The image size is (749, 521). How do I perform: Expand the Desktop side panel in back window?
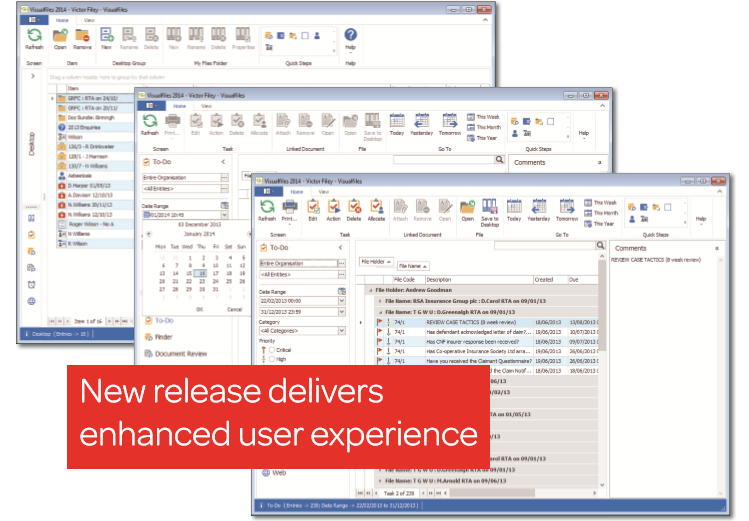(x=32, y=75)
